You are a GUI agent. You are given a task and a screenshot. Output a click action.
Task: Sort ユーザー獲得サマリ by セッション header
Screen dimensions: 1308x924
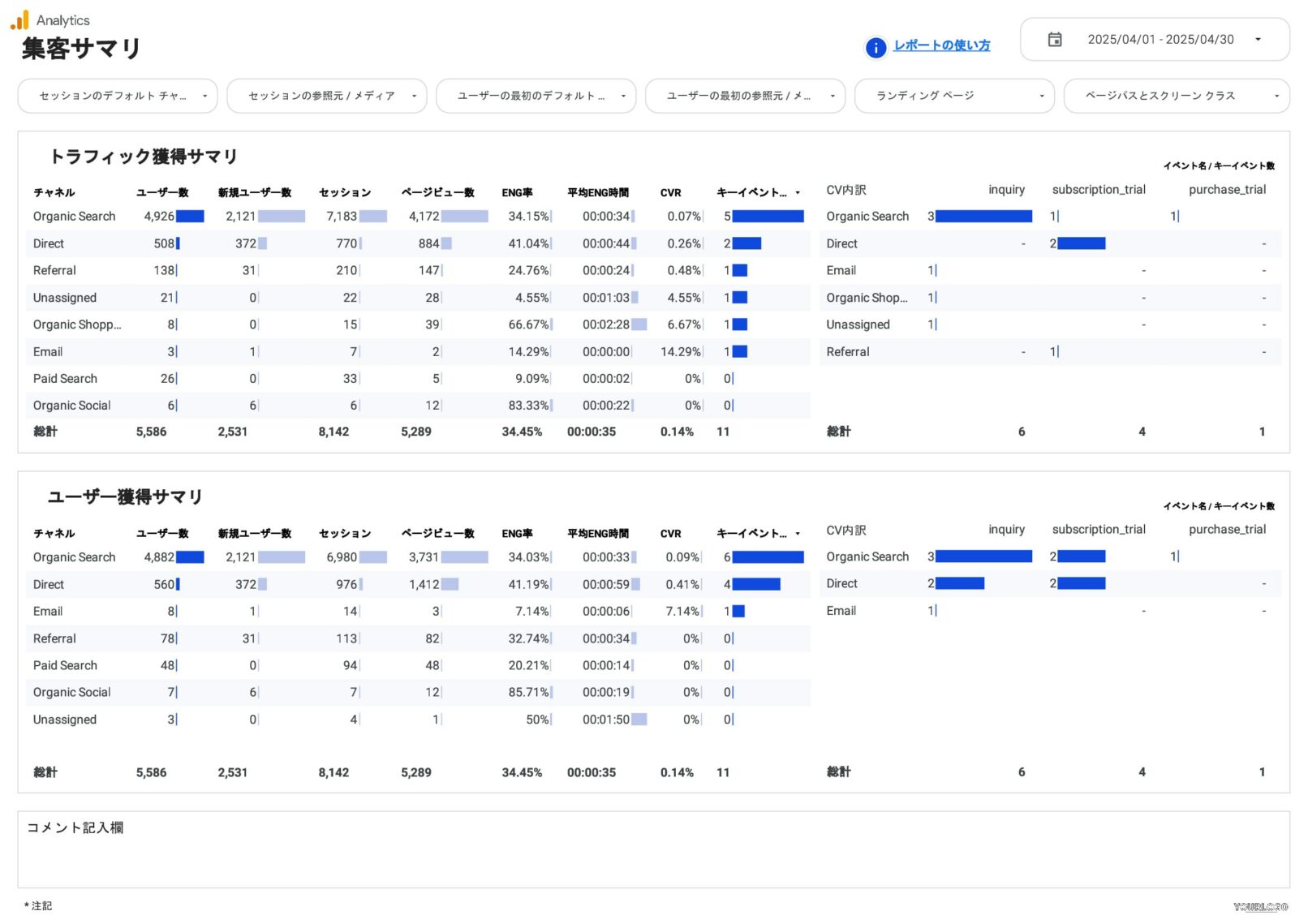pos(345,534)
